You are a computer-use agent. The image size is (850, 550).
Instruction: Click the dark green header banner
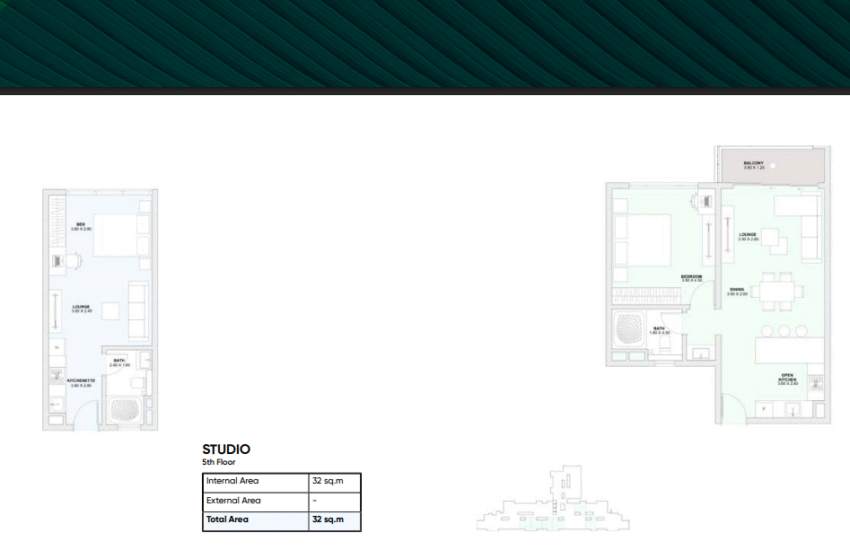click(x=425, y=45)
